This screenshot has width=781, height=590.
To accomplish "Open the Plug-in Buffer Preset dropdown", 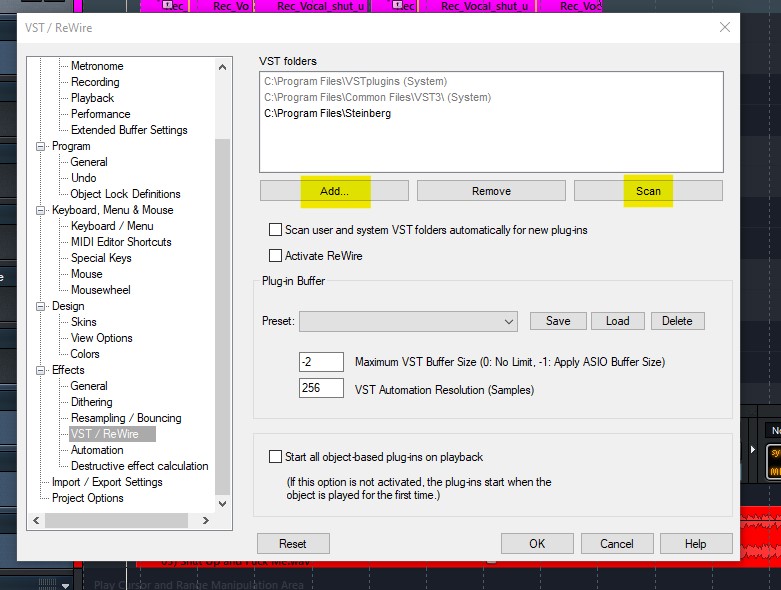I will pyautogui.click(x=408, y=321).
